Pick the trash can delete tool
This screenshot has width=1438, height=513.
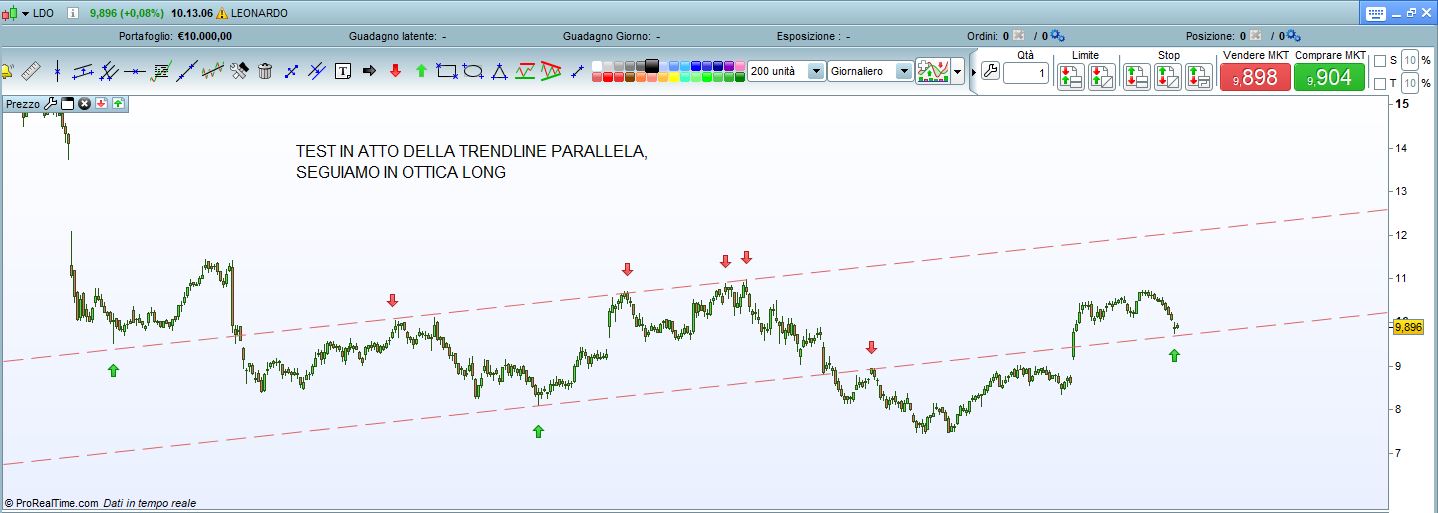[x=265, y=71]
